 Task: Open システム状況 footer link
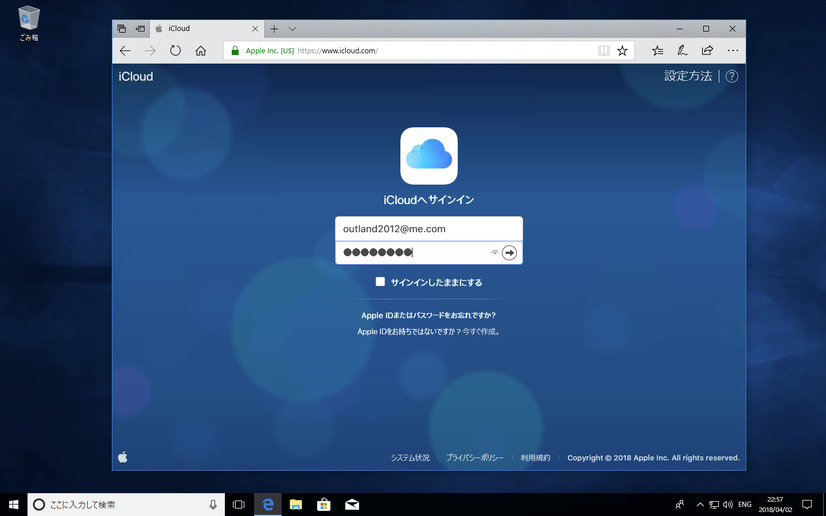410,458
